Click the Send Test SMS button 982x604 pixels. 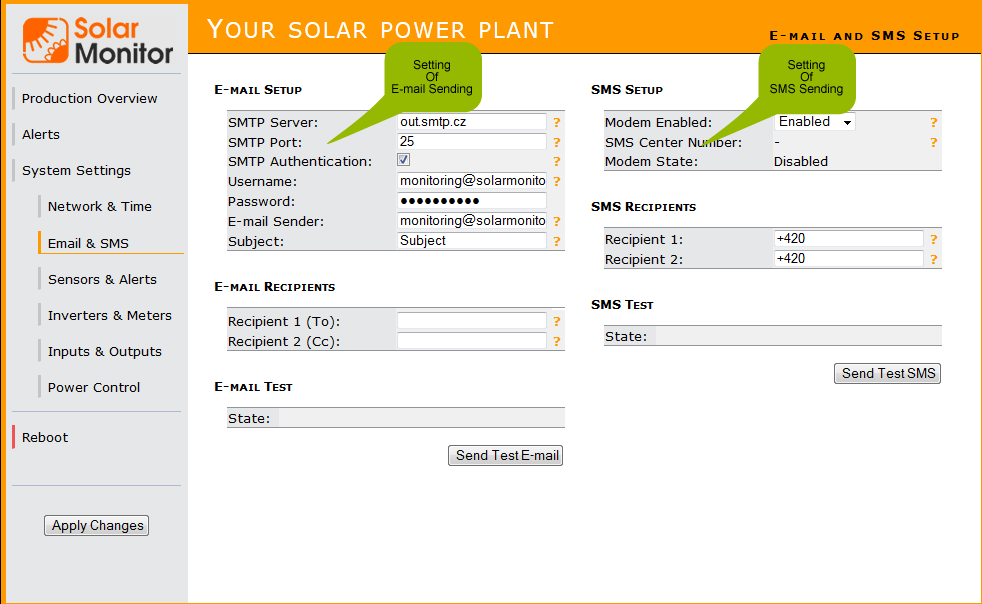(x=888, y=373)
